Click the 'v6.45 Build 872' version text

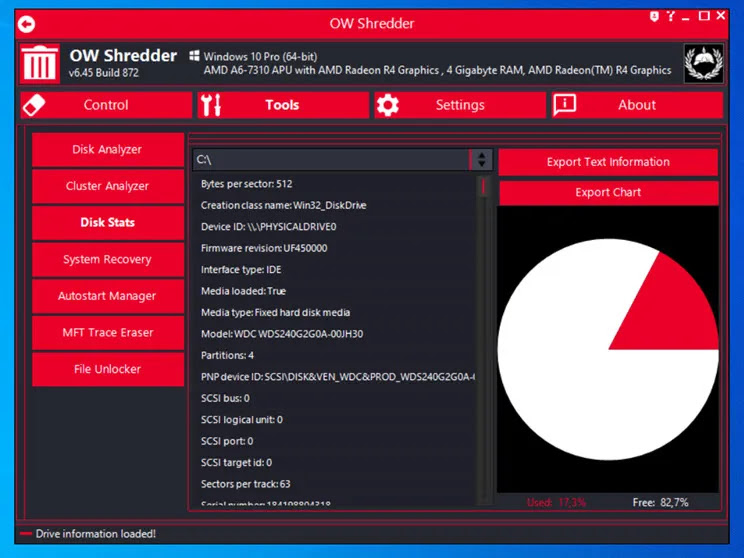(104, 73)
